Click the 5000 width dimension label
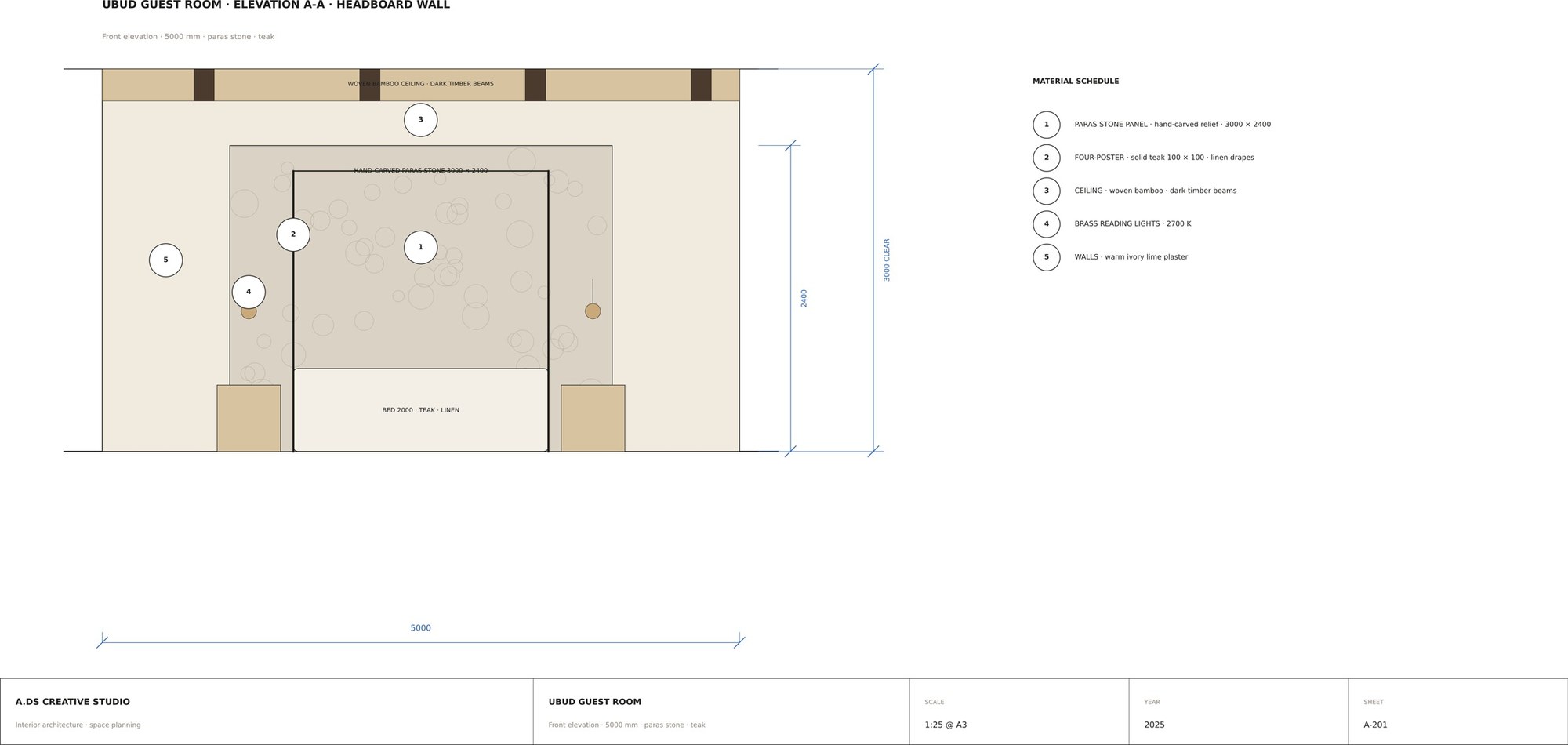 click(420, 628)
